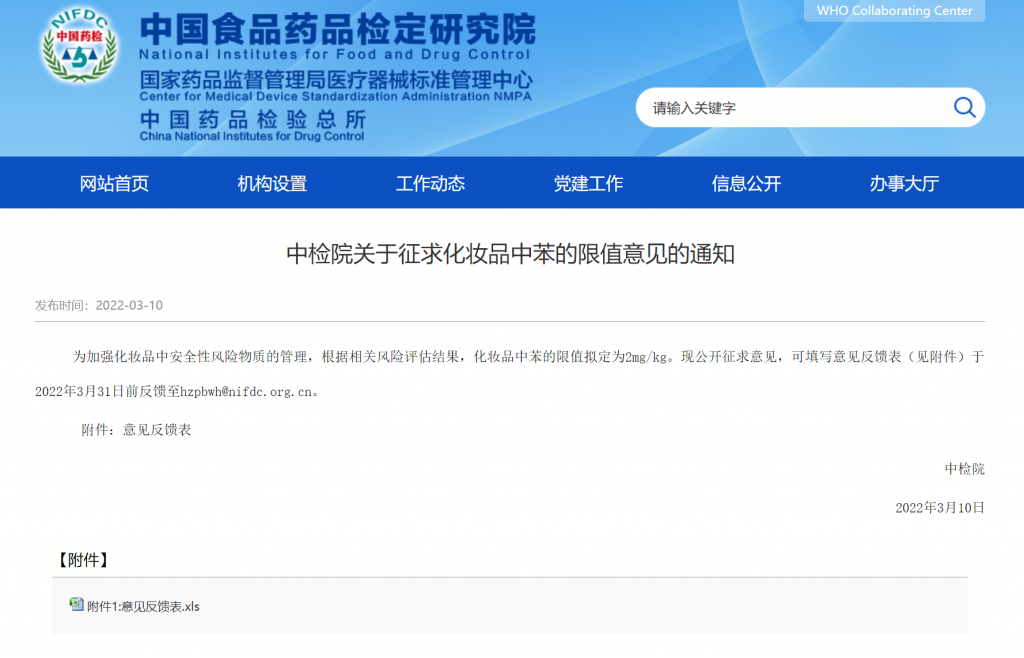Viewport: 1024px width, 658px height.
Task: Click the 发布时间: 2022-03-10 text
Action: (x=99, y=306)
